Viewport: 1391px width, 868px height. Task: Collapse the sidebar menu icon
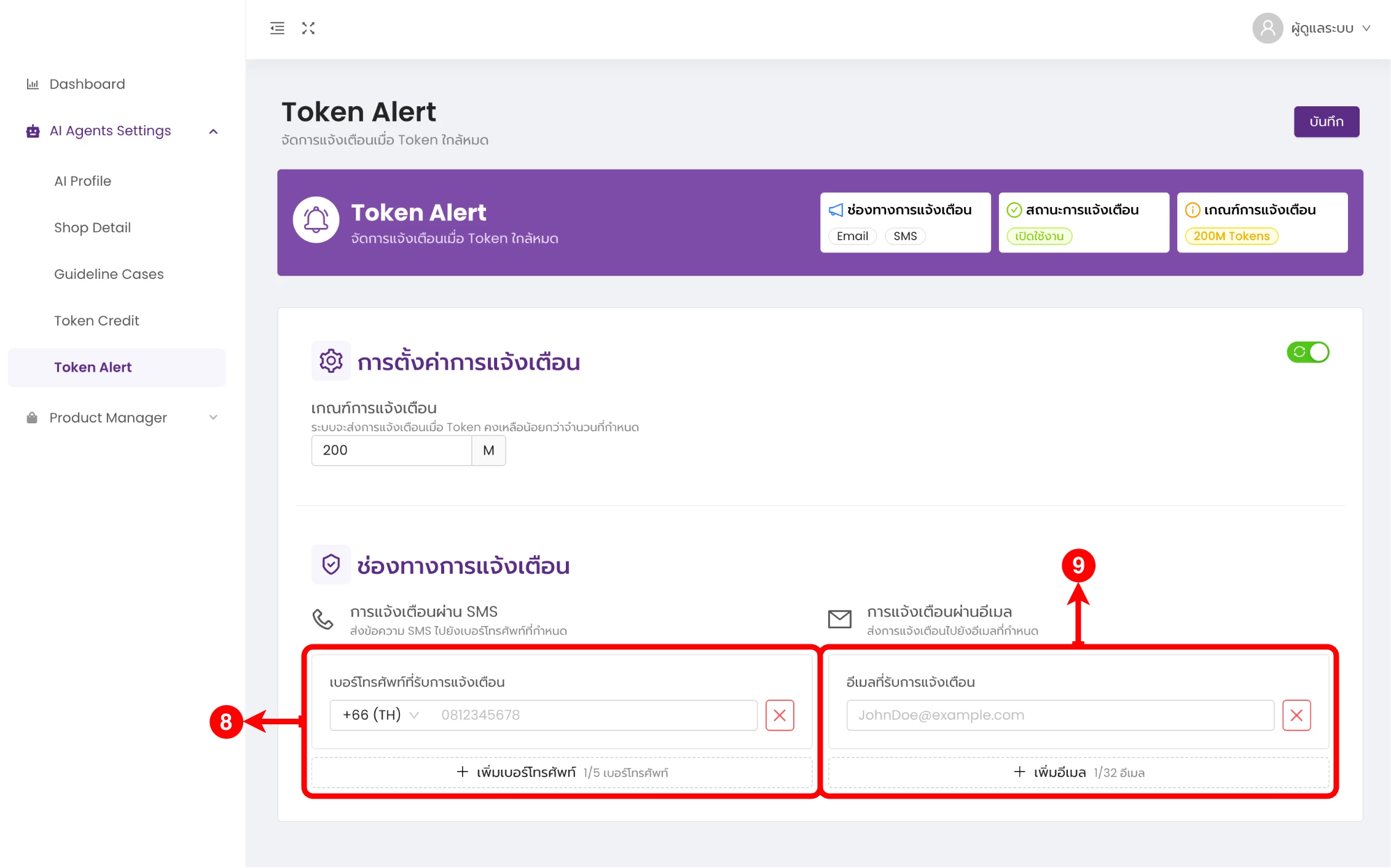277,28
